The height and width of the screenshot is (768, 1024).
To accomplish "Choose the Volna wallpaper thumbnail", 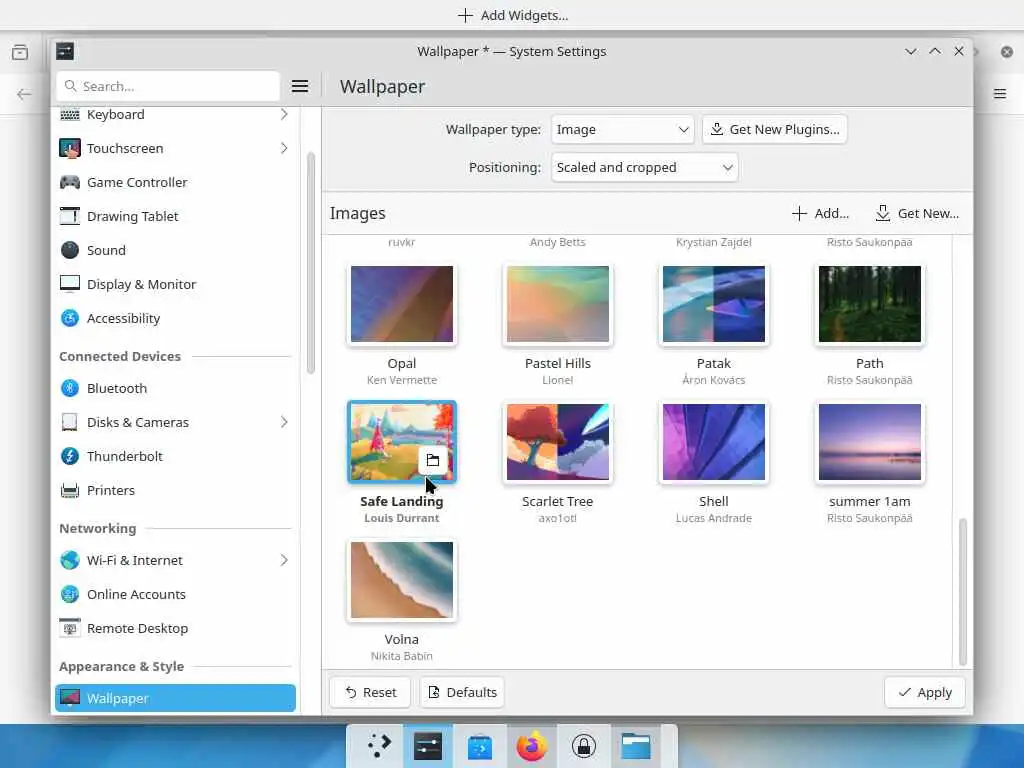I will pos(402,580).
